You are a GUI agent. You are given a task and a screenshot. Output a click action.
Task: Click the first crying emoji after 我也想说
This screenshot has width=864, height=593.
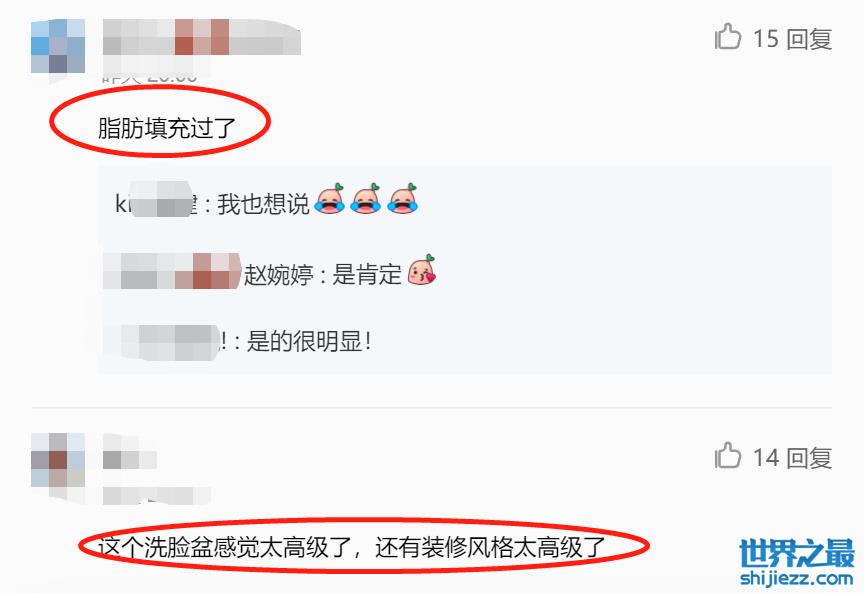click(330, 199)
